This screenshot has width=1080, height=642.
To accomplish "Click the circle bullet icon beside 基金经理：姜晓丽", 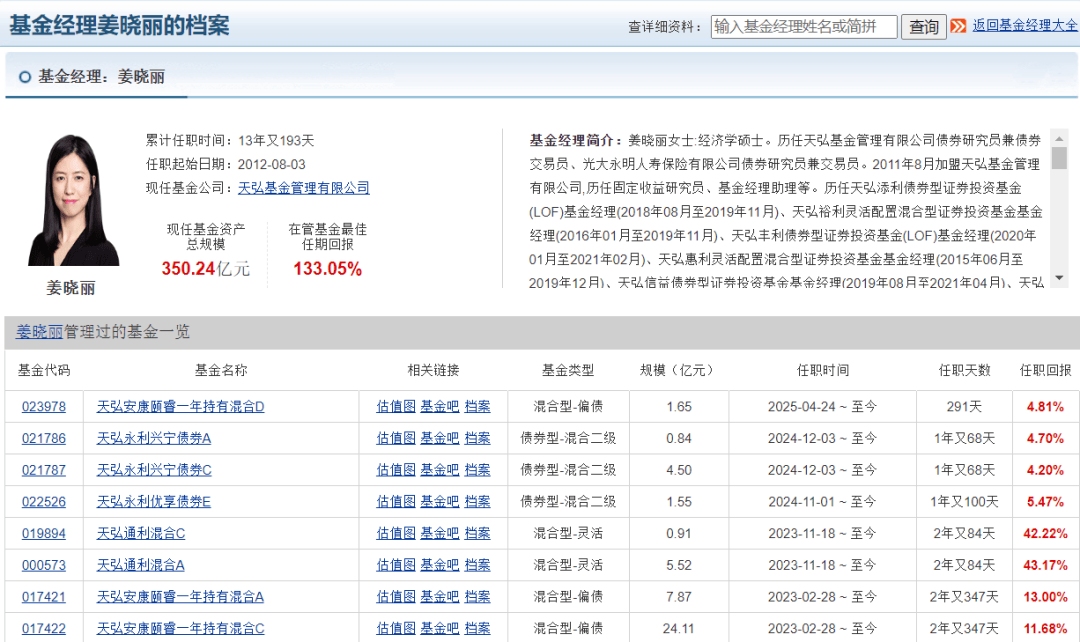I will coord(25,77).
